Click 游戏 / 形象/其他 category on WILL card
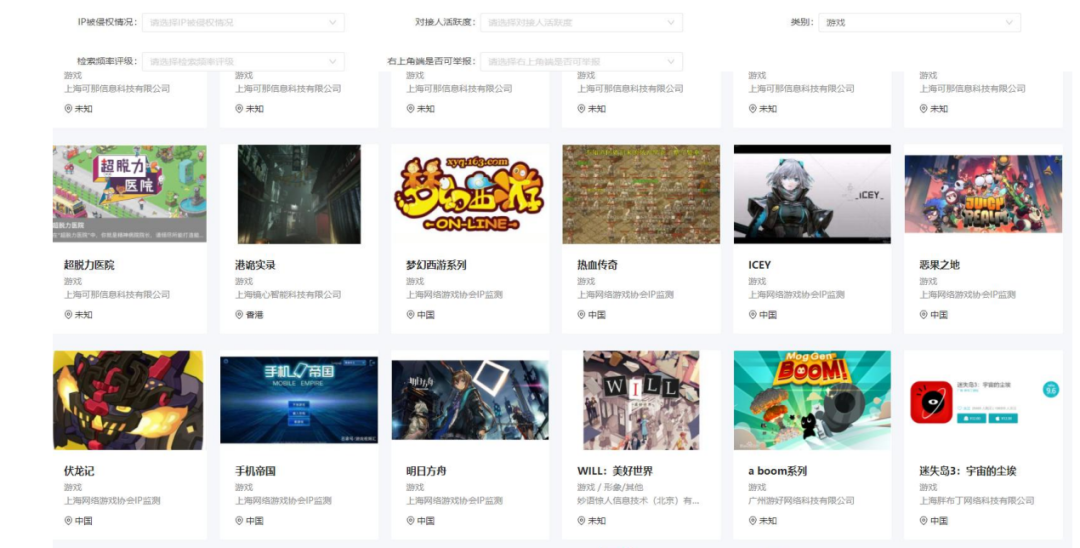 [x=610, y=487]
